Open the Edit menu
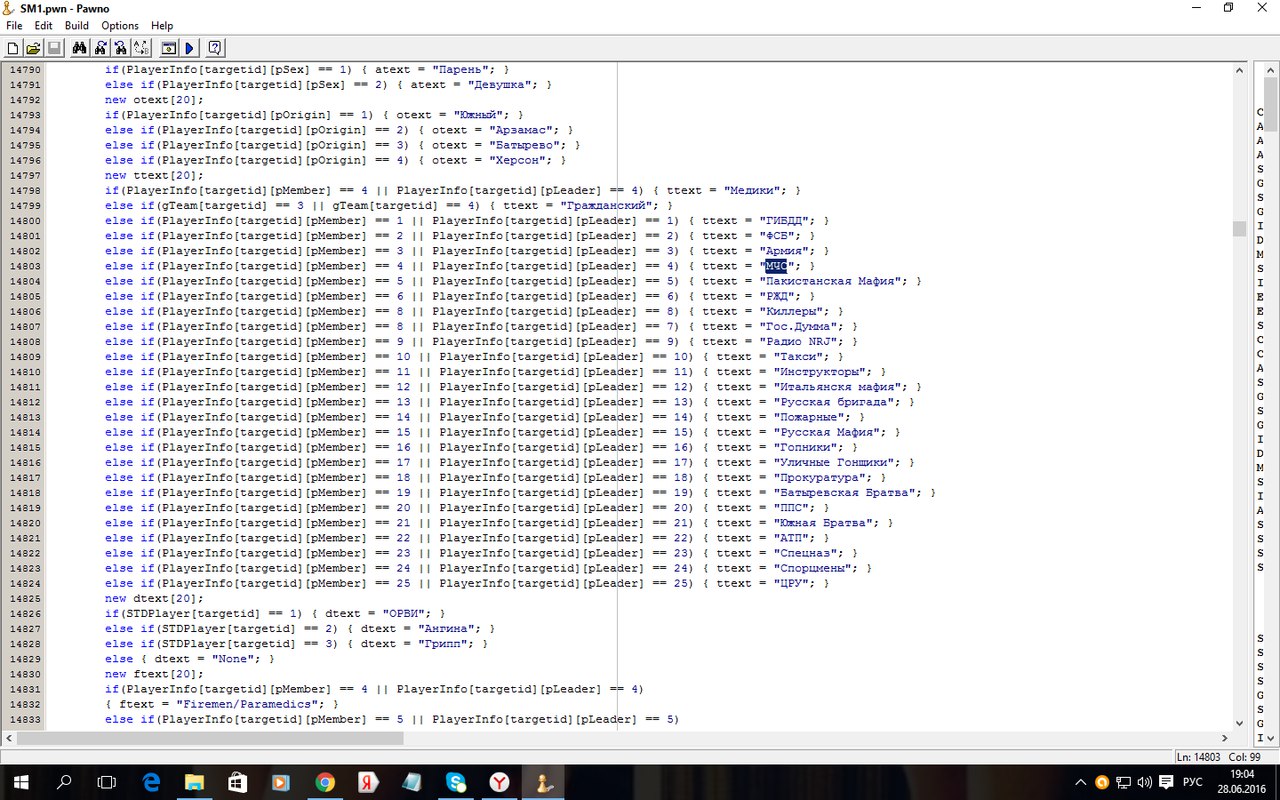The height and width of the screenshot is (800, 1280). 43,25
